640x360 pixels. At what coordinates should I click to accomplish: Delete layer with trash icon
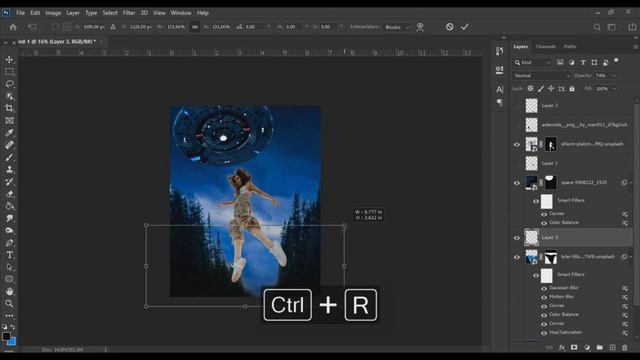click(x=624, y=347)
